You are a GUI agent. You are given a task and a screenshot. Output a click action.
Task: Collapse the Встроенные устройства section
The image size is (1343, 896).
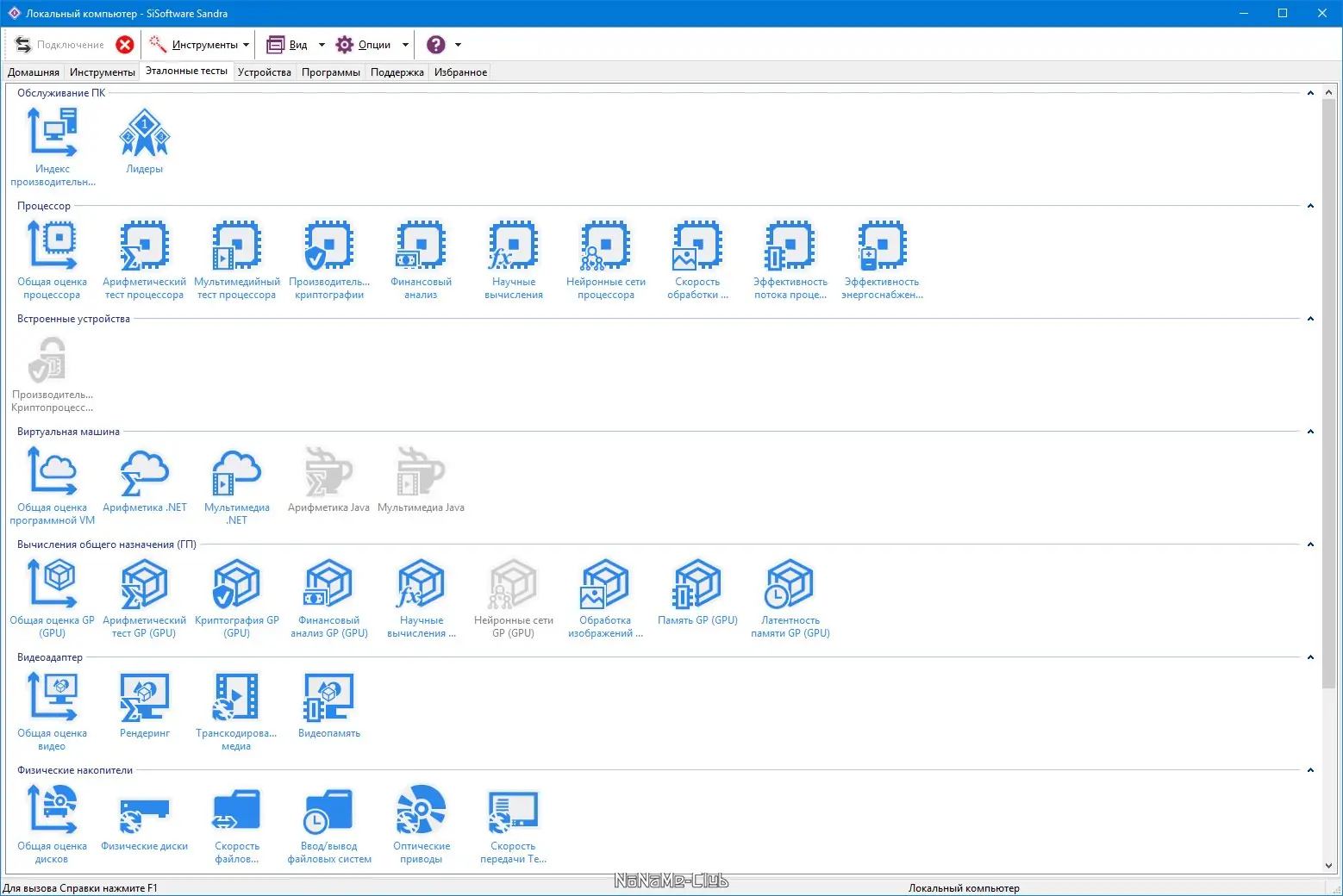click(1310, 319)
